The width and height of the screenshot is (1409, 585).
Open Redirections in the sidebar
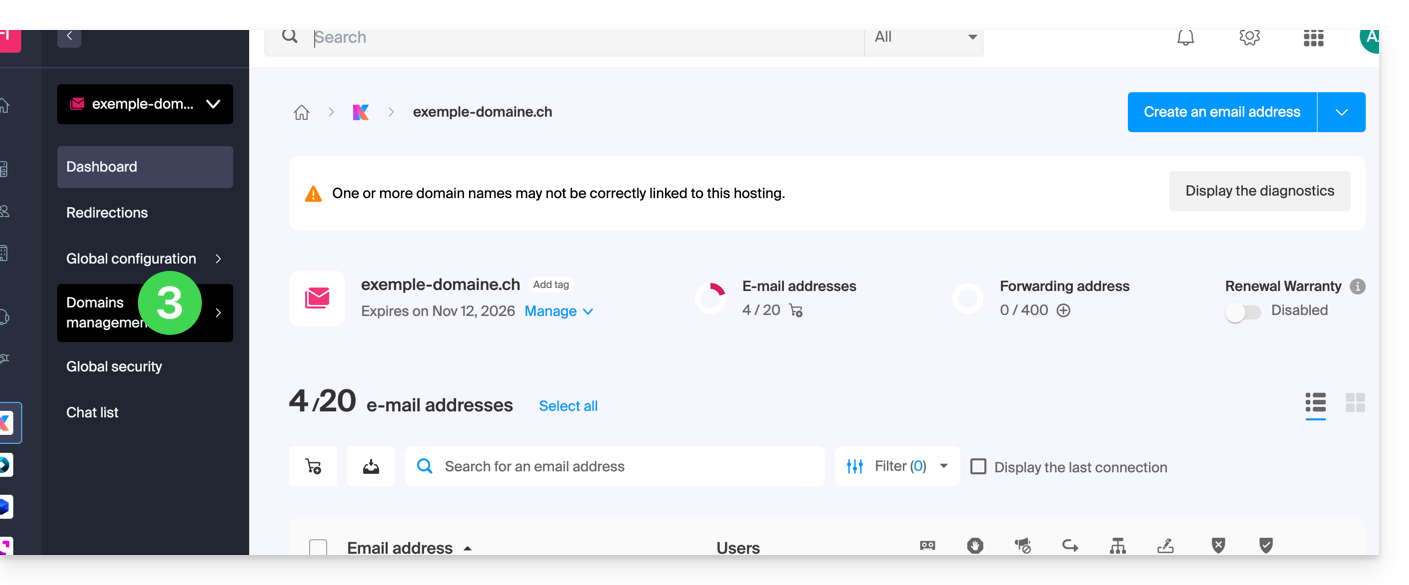click(107, 213)
